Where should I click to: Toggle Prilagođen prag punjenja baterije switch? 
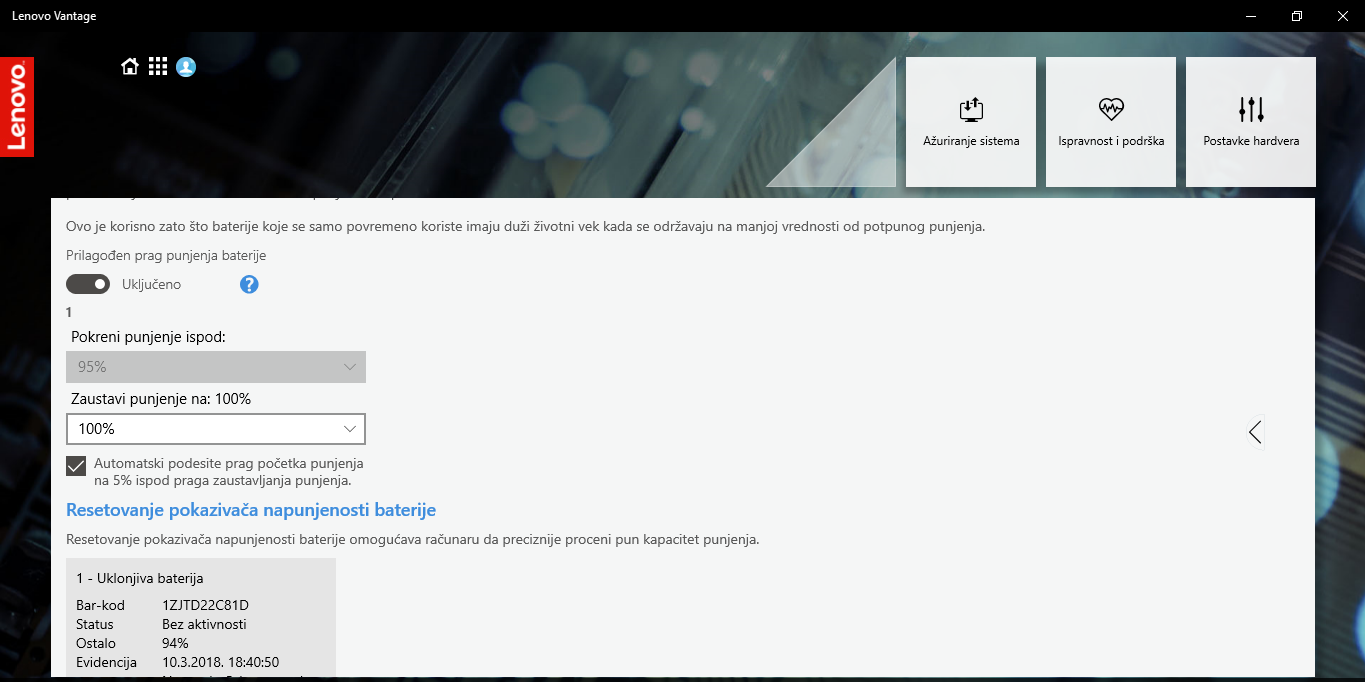(88, 284)
